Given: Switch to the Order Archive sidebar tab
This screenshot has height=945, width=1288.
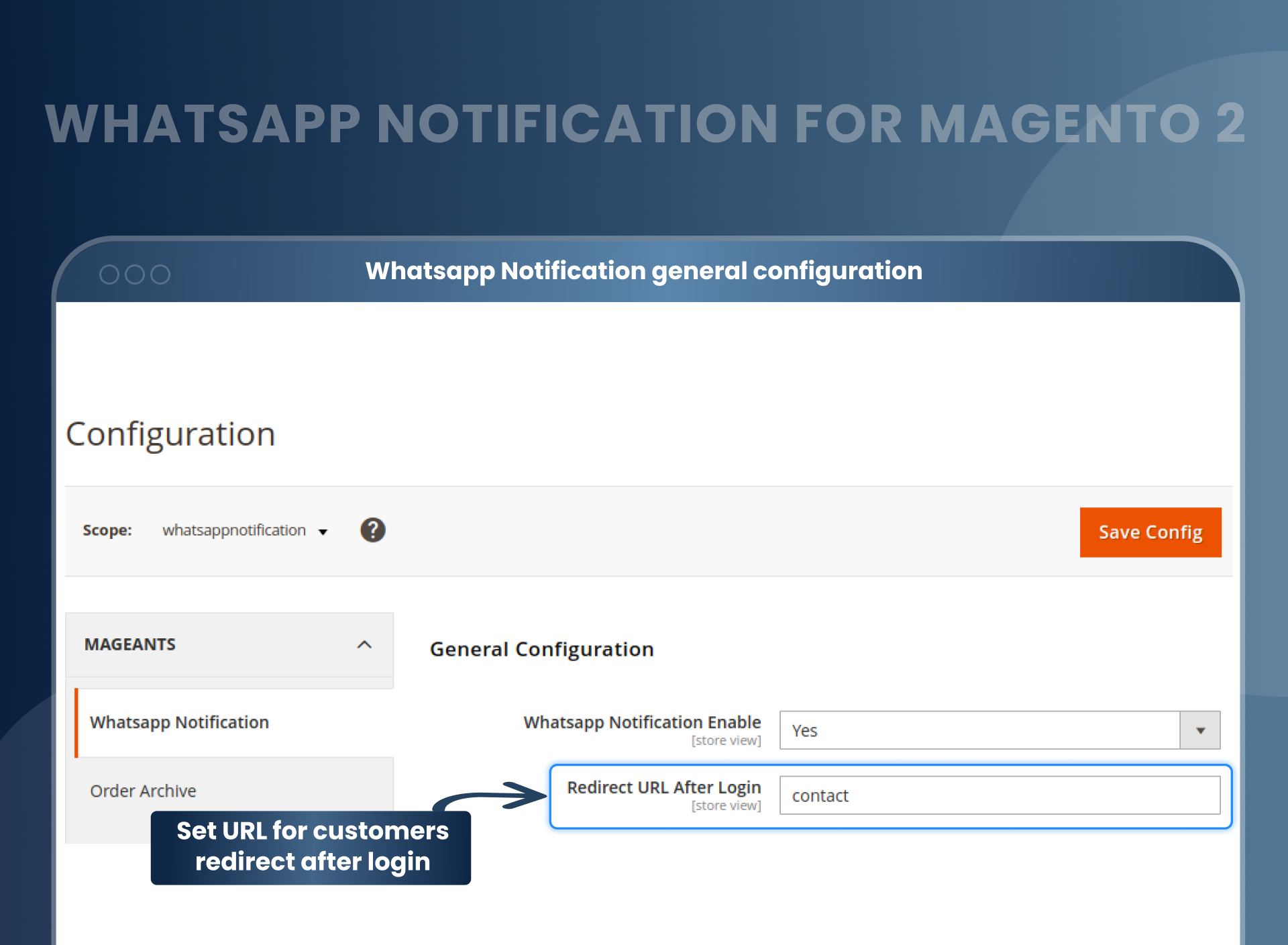Looking at the screenshot, I should point(143,791).
